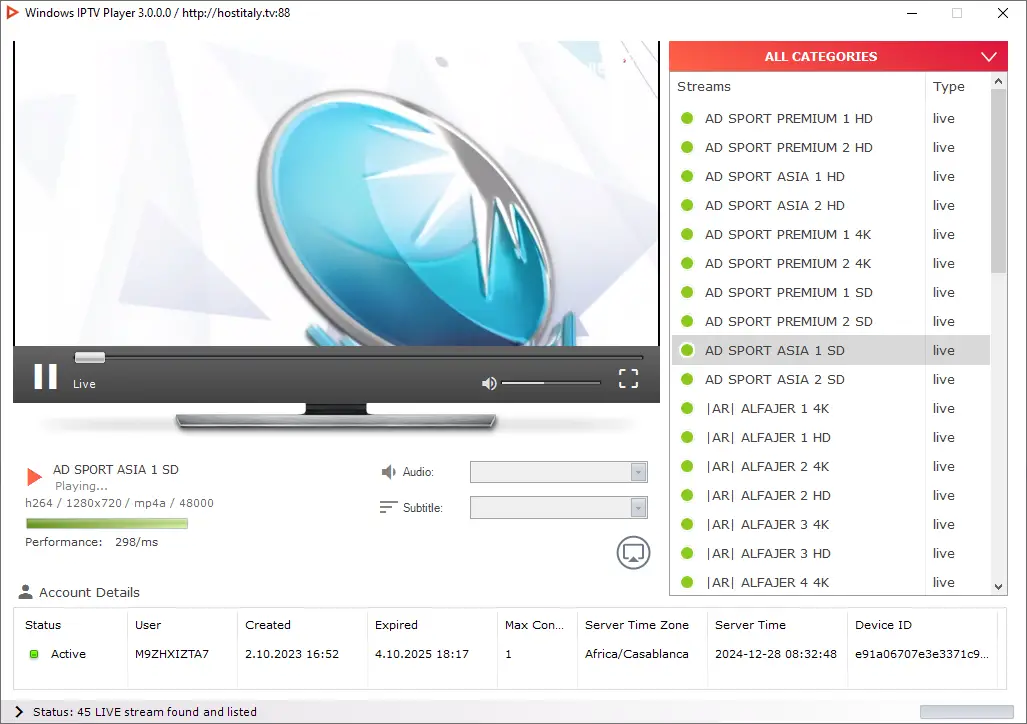1027x724 pixels.
Task: Select the AD SPORT PREMIUM 2 HD stream
Action: point(830,147)
